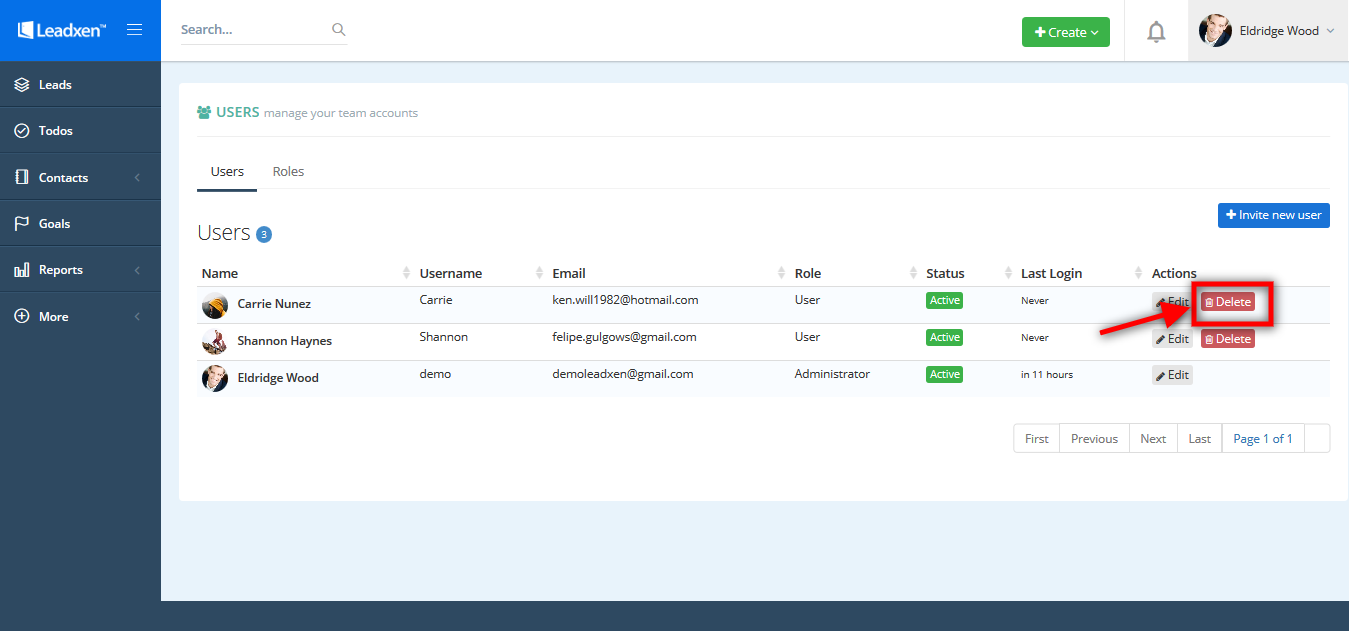Sort by the Last Login column
Viewport: 1349px width, 631px height.
click(1082, 273)
